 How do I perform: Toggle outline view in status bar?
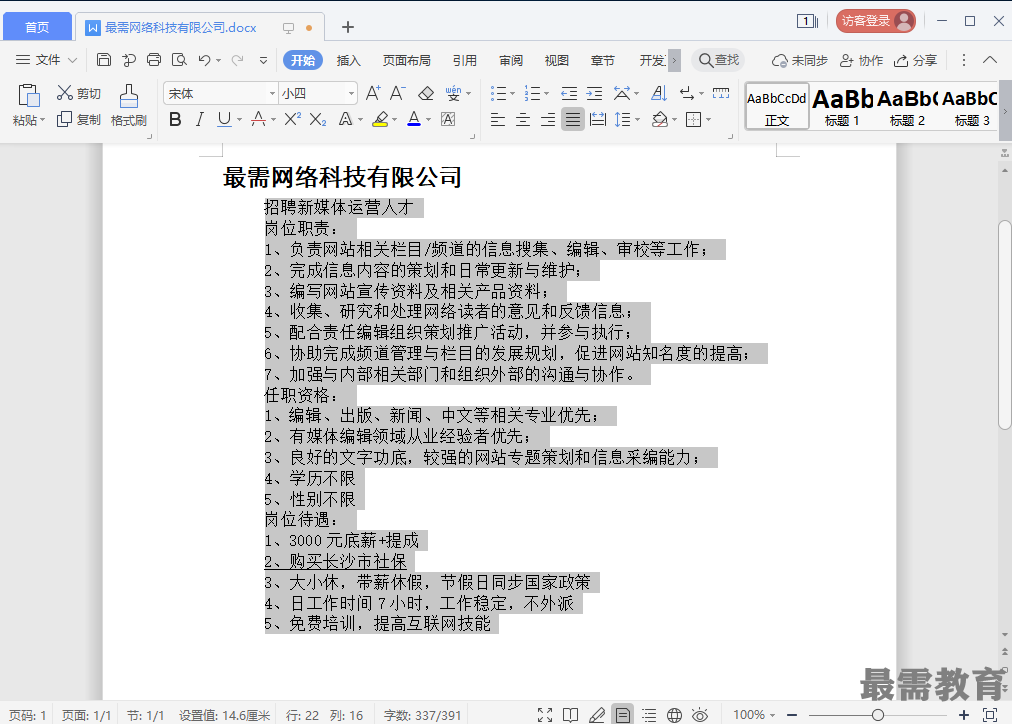pyautogui.click(x=649, y=715)
